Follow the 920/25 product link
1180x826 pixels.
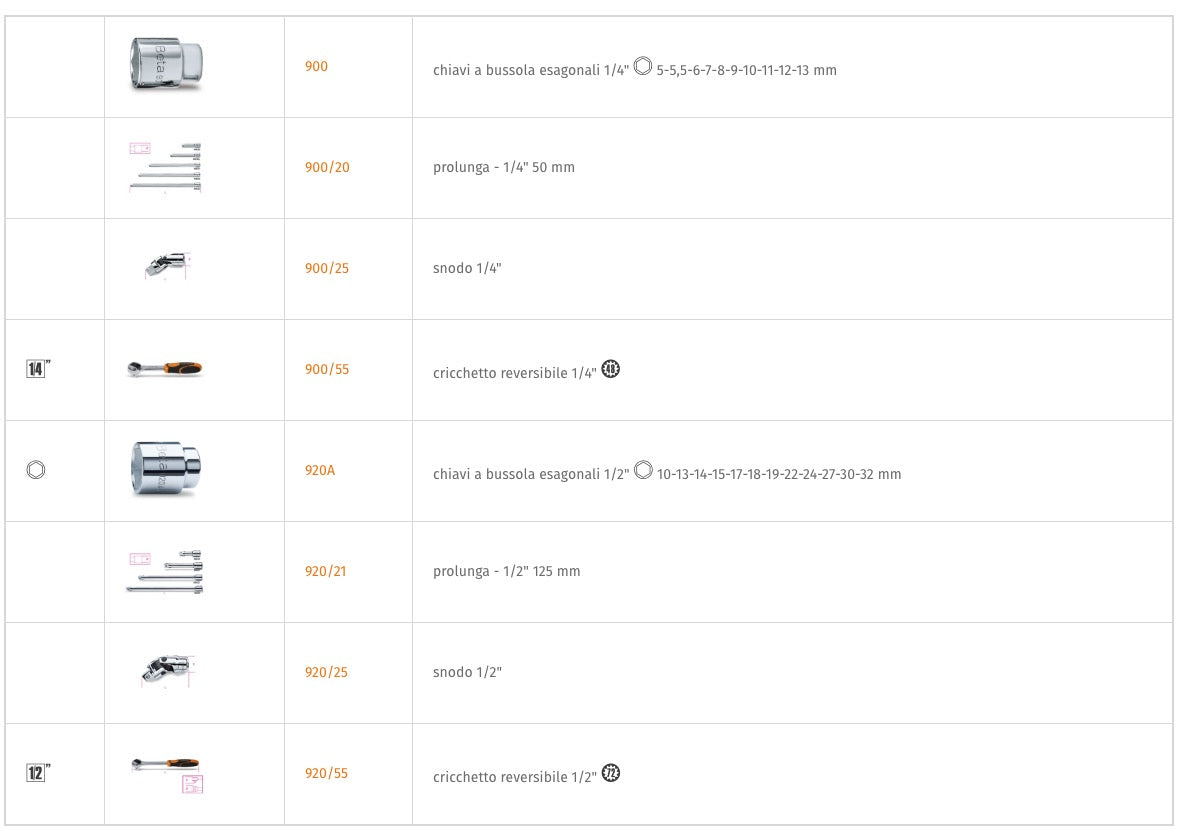pyautogui.click(x=327, y=673)
